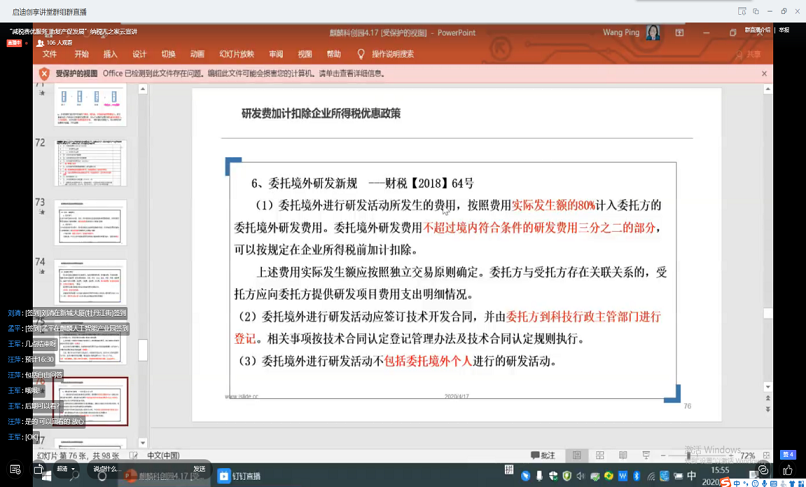Click the thumbnail panel scrollbar thumb
806x487 pixels.
pyautogui.click(x=143, y=350)
